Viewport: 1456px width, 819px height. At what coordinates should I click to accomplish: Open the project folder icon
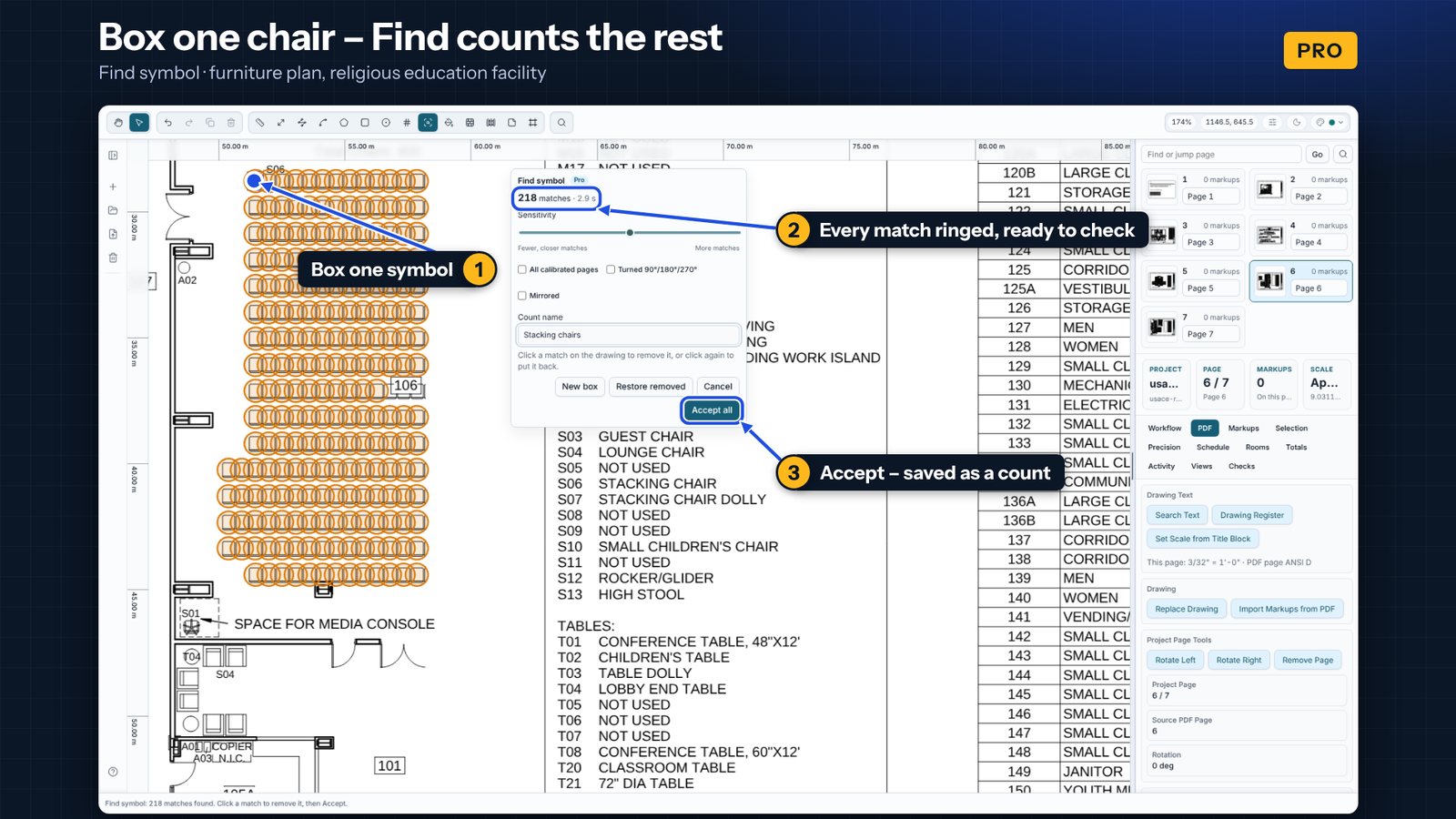coord(113,210)
